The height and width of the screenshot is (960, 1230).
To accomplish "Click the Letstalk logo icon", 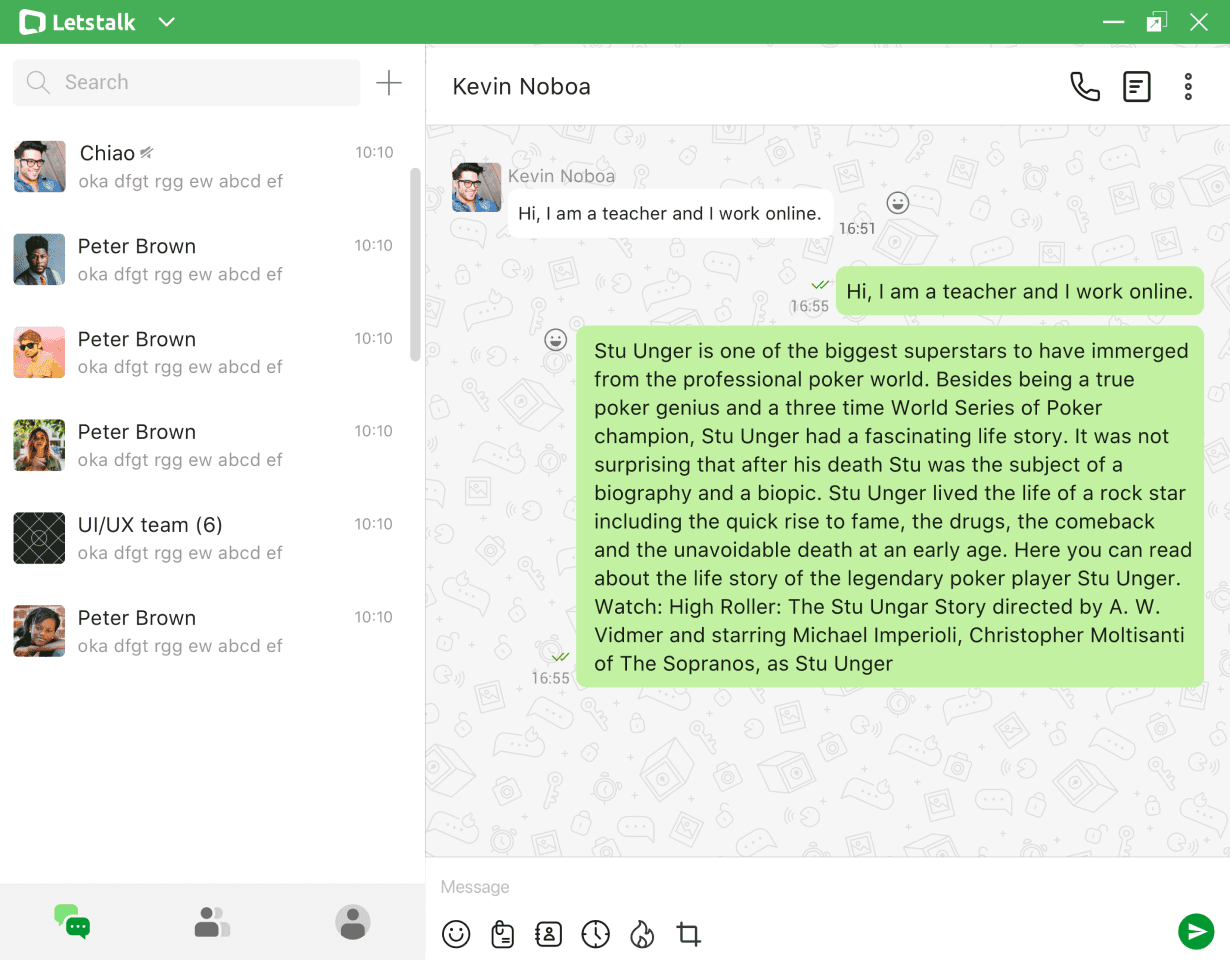I will (32, 22).
